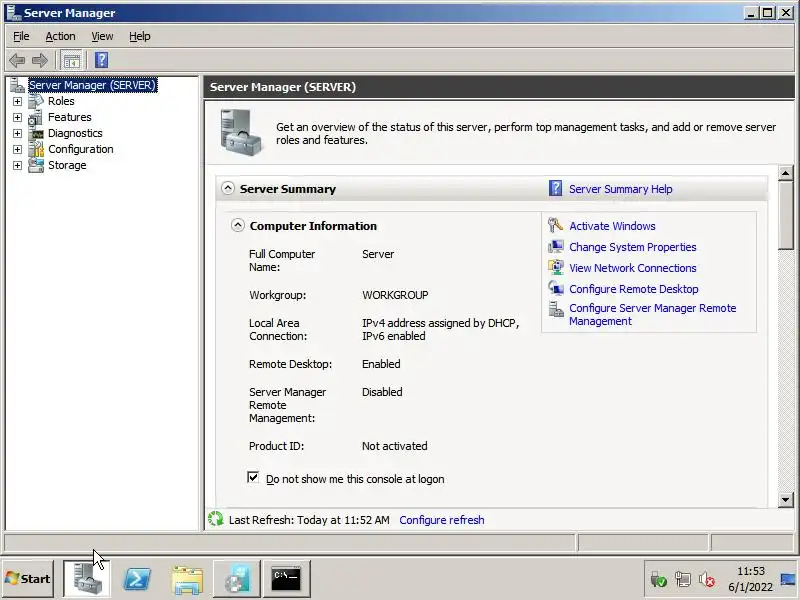The image size is (800, 600).
Task: Click the WORKGROUP value text
Action: [x=395, y=295]
